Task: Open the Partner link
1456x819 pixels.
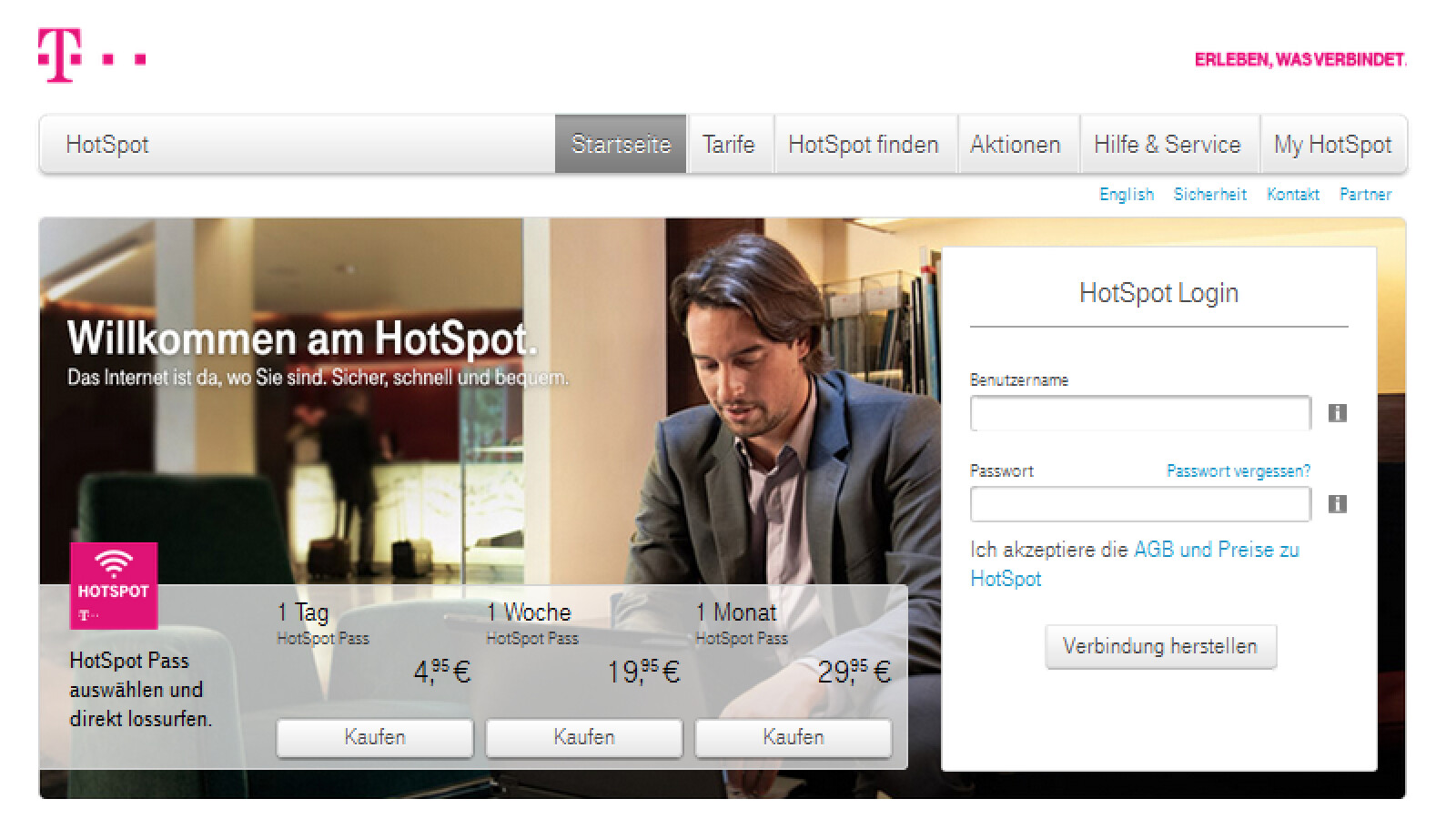Action: (x=1365, y=194)
